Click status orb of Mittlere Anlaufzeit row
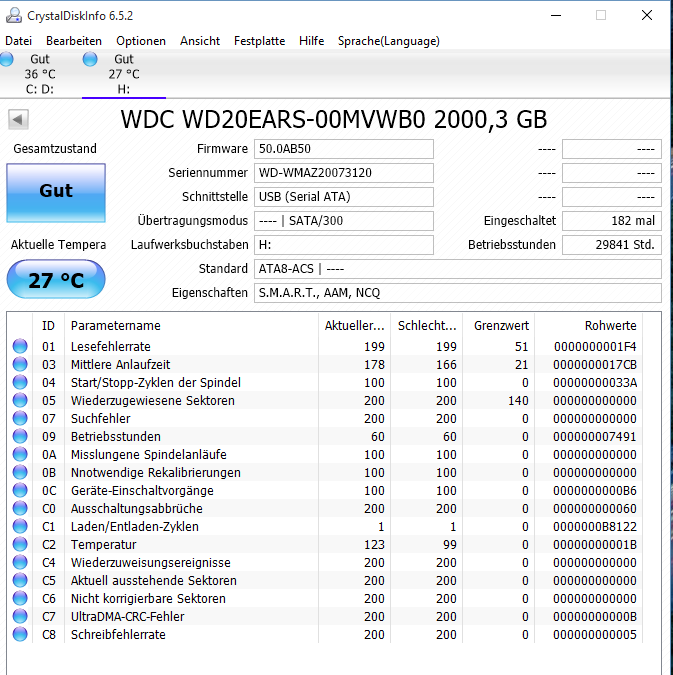The width and height of the screenshot is (673, 675). pyautogui.click(x=20, y=364)
